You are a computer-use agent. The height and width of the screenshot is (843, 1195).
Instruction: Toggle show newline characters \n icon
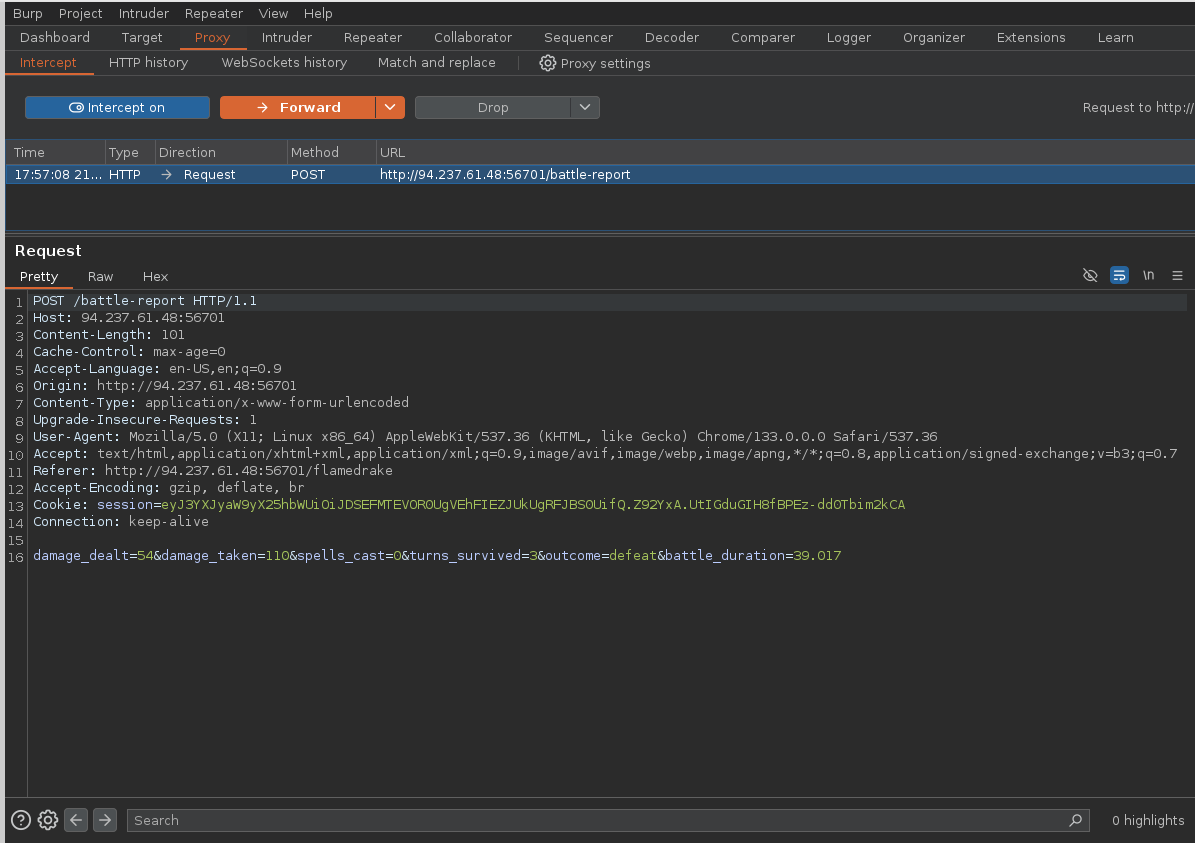pyautogui.click(x=1148, y=275)
